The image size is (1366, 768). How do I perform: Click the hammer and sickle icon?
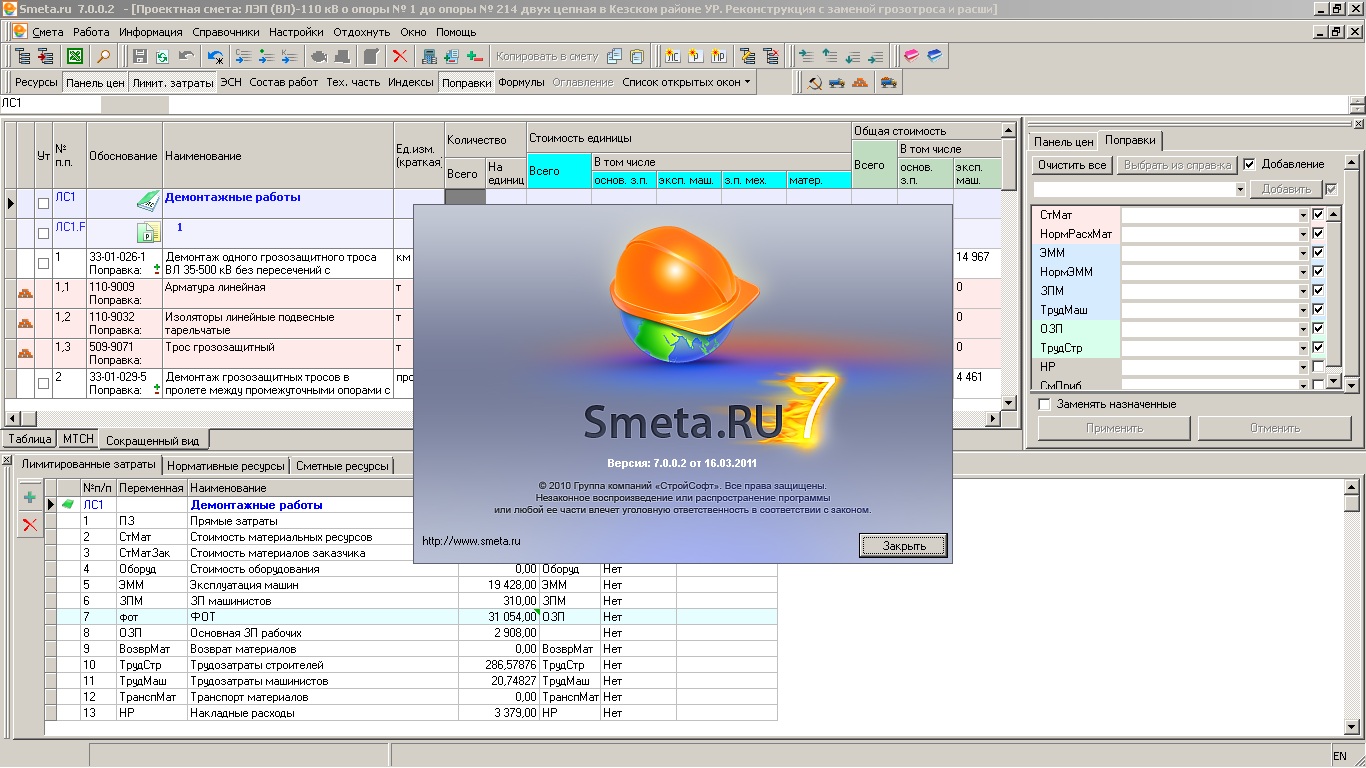[815, 82]
